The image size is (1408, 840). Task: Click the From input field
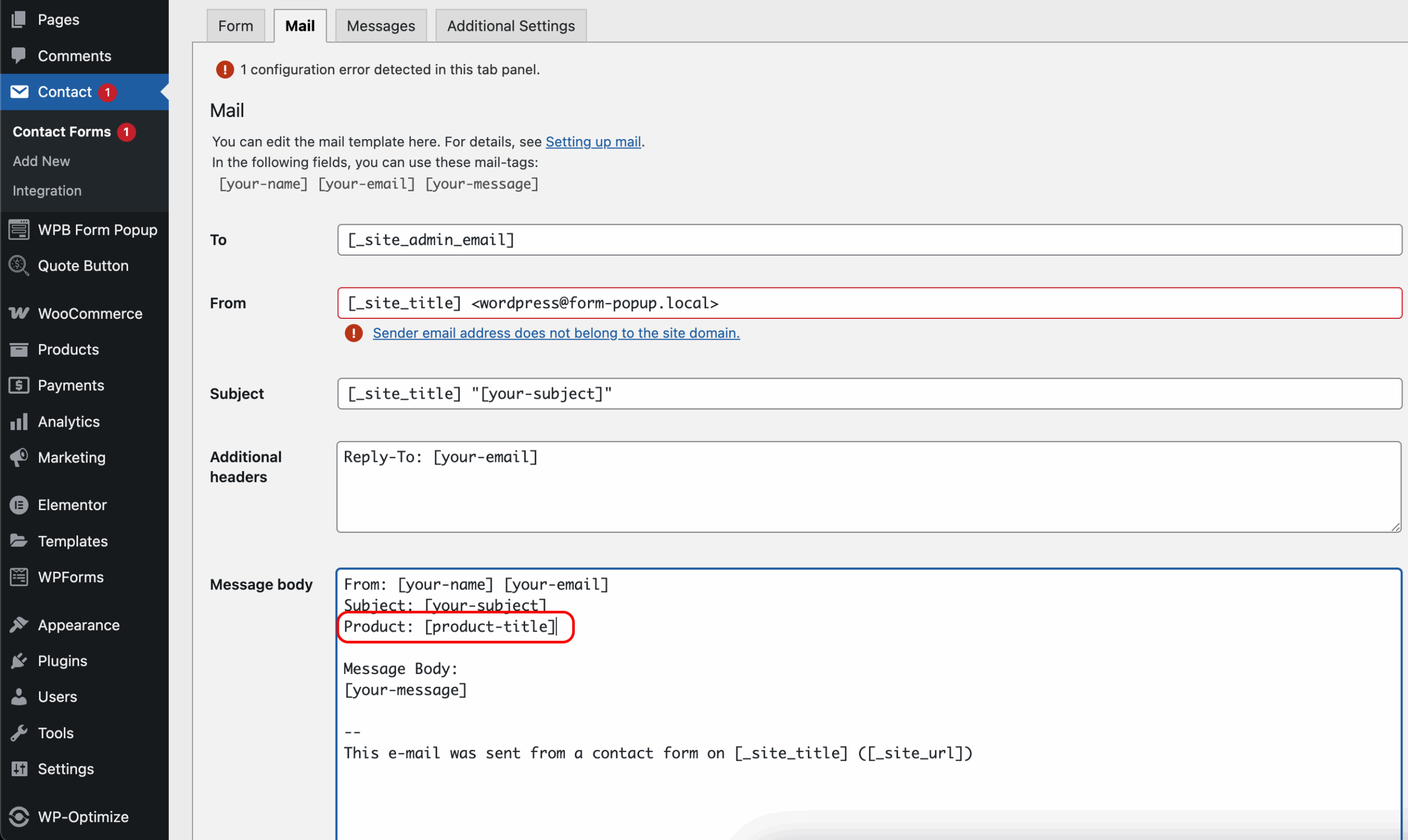869,303
